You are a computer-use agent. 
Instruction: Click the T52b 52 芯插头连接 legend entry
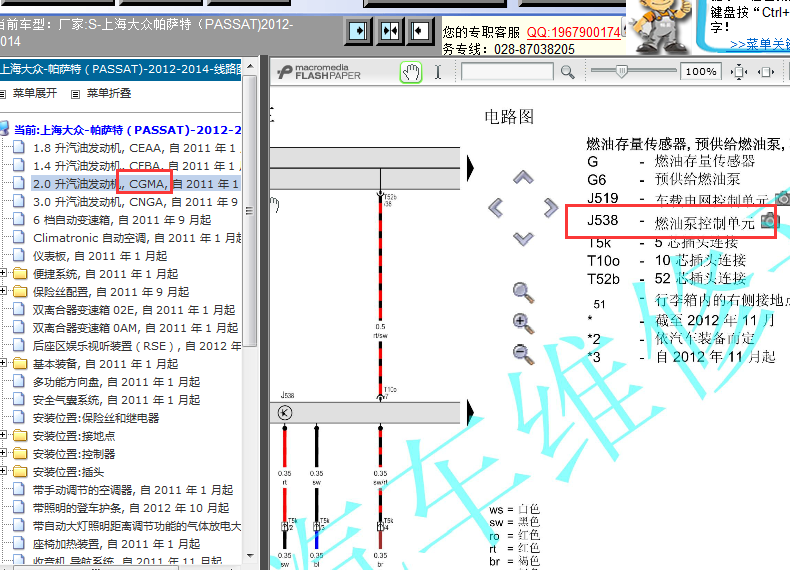coord(667,279)
